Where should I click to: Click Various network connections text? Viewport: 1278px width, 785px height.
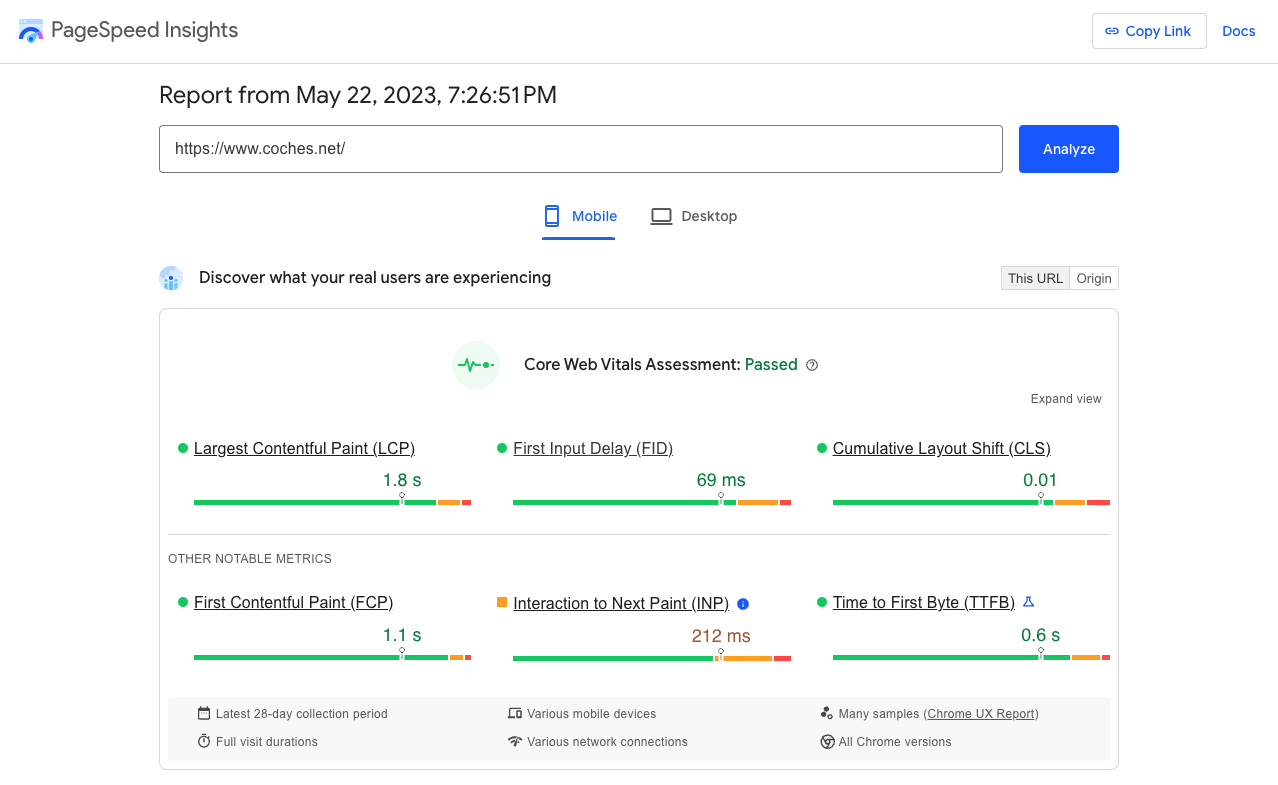(607, 742)
